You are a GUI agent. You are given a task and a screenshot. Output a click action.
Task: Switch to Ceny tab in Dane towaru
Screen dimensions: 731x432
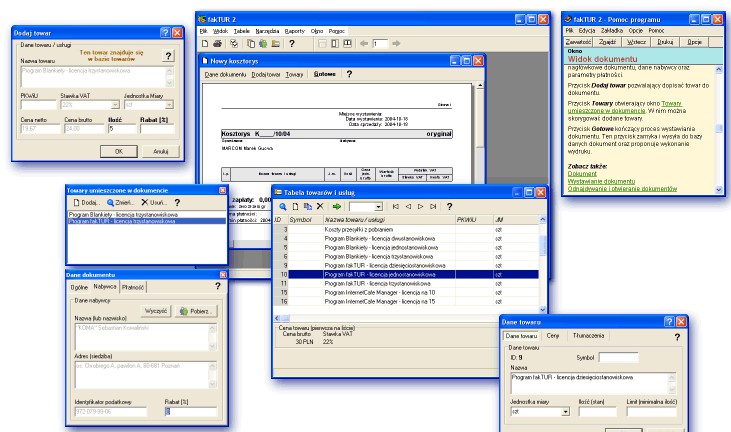(553, 336)
